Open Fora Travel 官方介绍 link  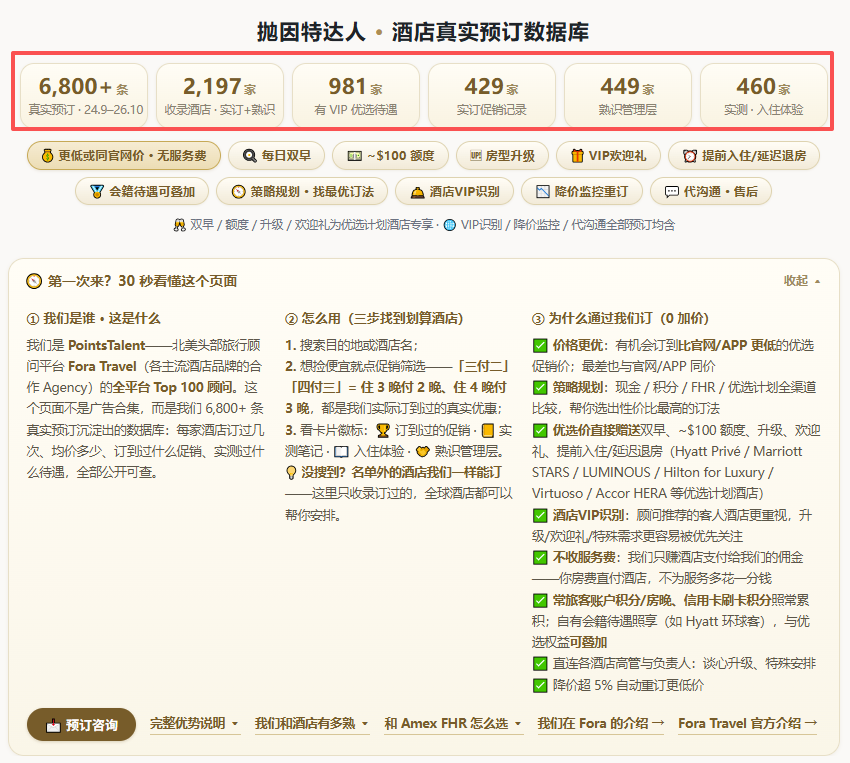pyautogui.click(x=748, y=723)
